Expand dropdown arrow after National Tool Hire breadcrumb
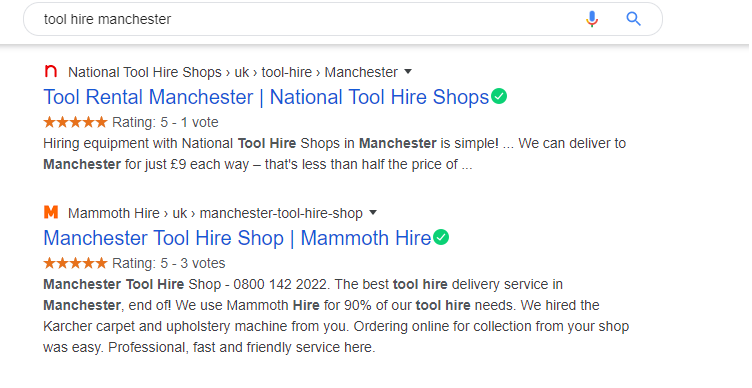The height and width of the screenshot is (388, 752). tap(408, 72)
